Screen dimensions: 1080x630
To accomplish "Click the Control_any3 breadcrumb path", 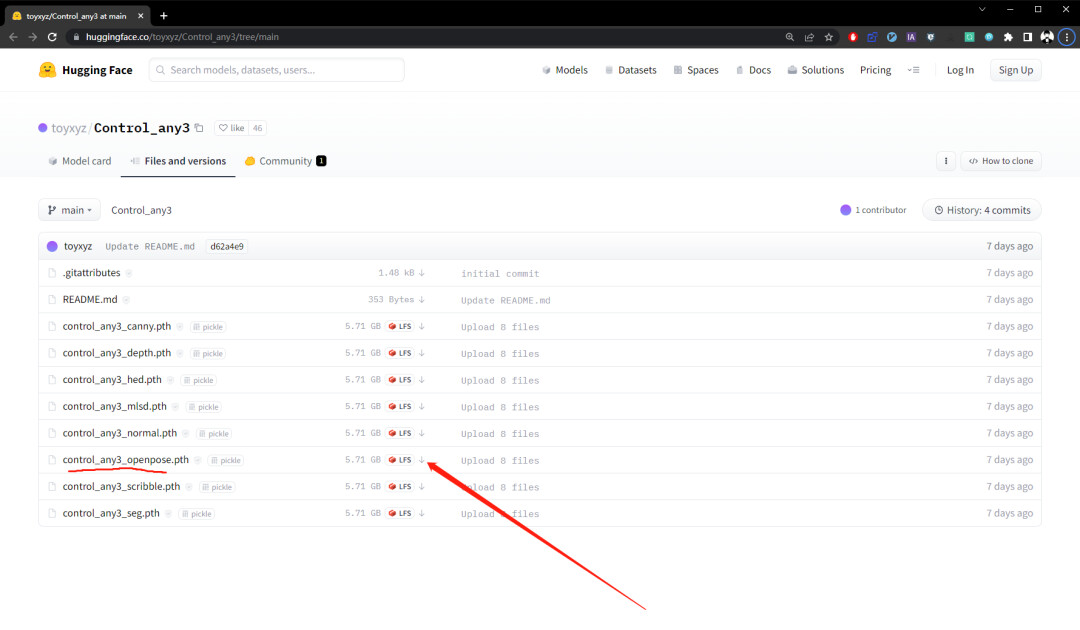I will click(x=141, y=210).
